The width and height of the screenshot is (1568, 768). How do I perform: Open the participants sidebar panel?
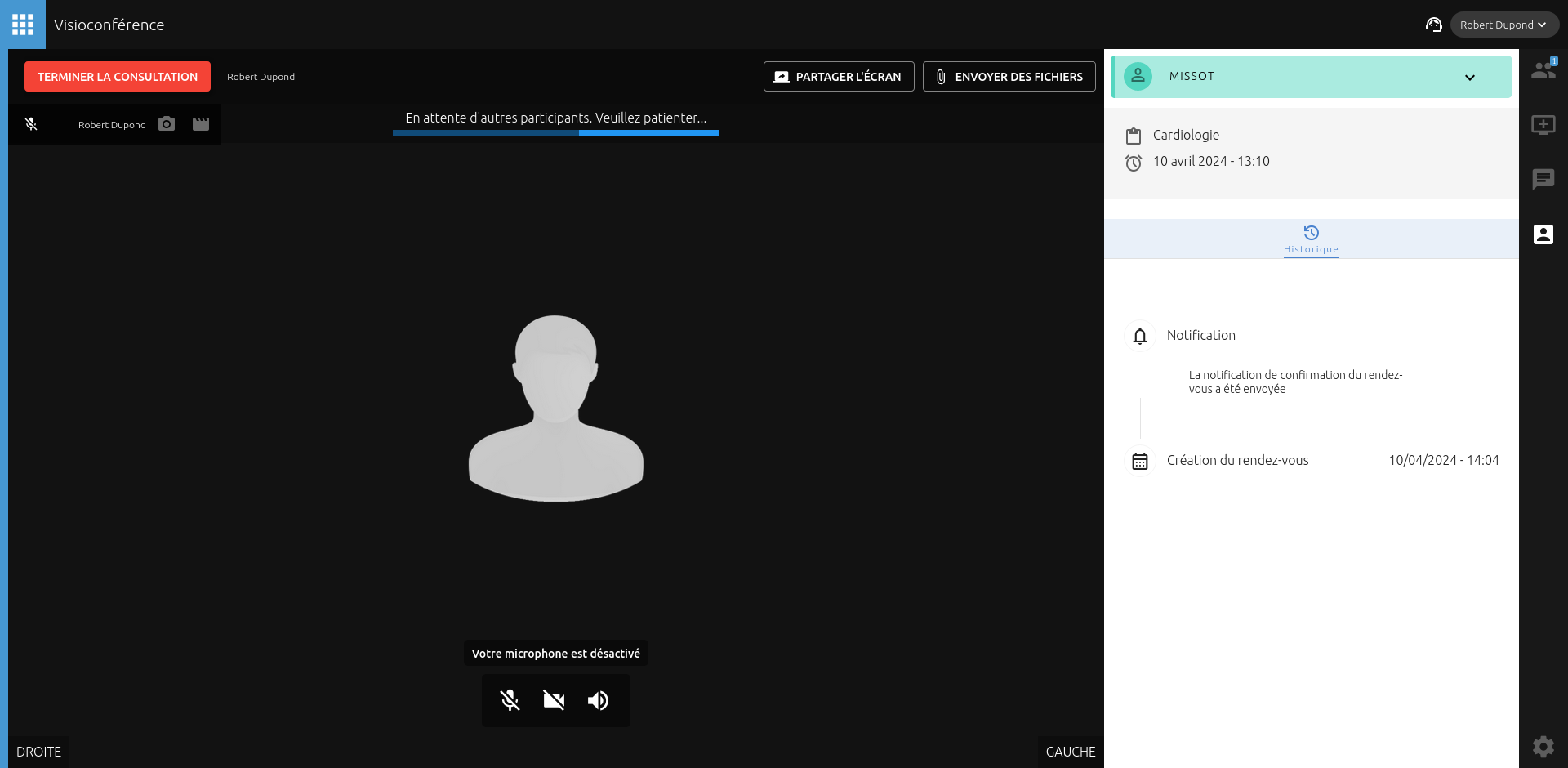[x=1543, y=69]
